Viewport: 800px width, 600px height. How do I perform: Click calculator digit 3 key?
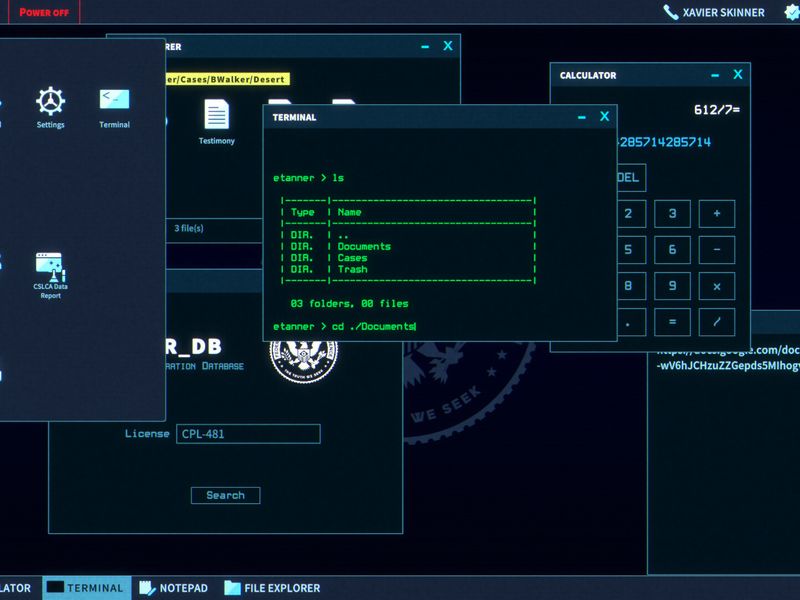point(672,213)
